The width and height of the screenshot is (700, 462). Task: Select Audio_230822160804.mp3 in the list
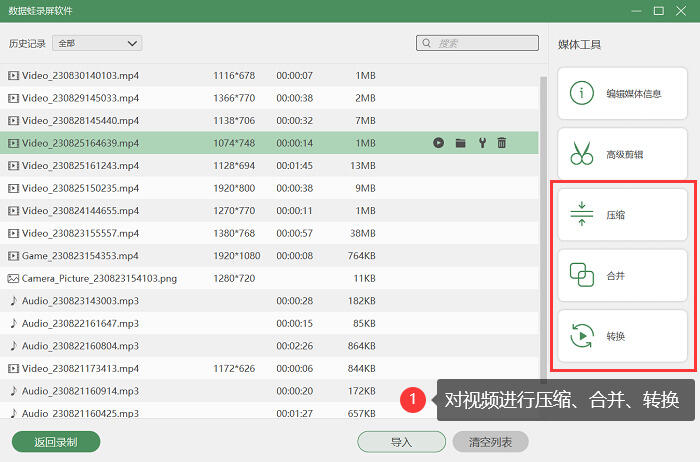[x=269, y=346]
